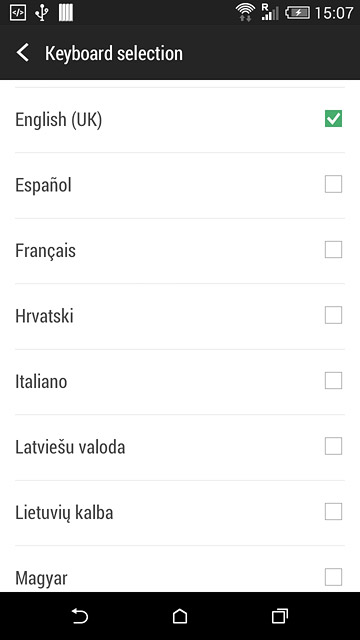Viewport: 360px width, 640px height.
Task: Tap the battery charging icon
Action: pos(297,13)
